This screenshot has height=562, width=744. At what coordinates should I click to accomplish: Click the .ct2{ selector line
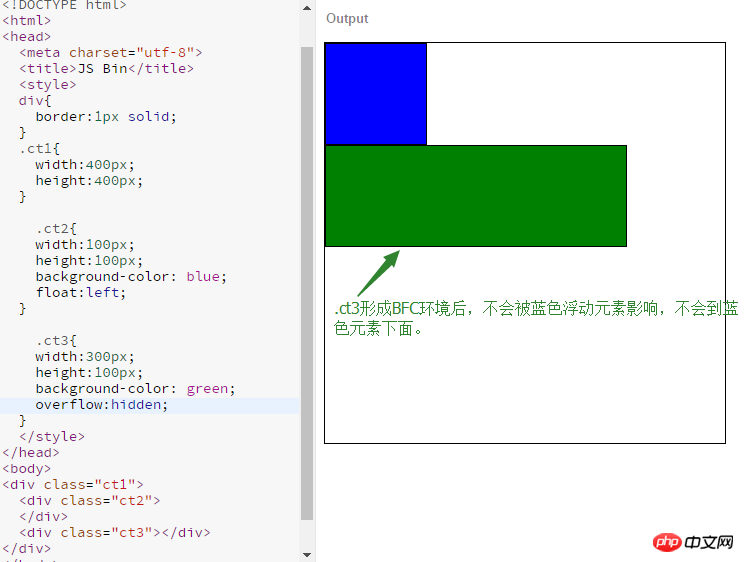tap(56, 229)
